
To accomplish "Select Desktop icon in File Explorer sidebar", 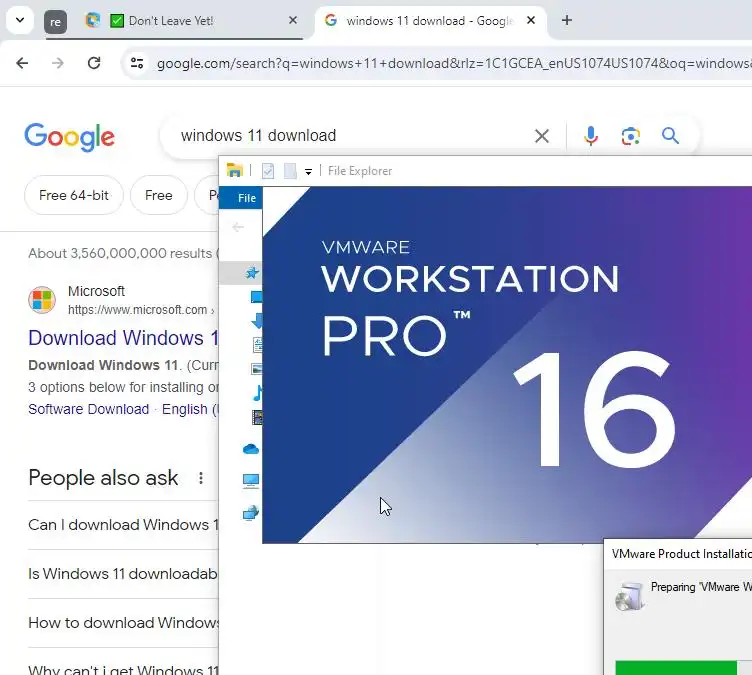I will (x=257, y=297).
